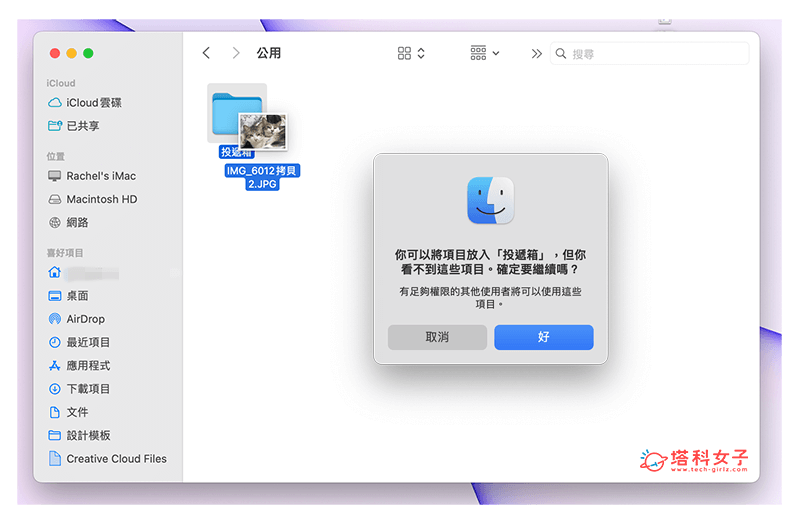Select 已共享 shared folder in sidebar
800x527 pixels.
[x=73, y=126]
